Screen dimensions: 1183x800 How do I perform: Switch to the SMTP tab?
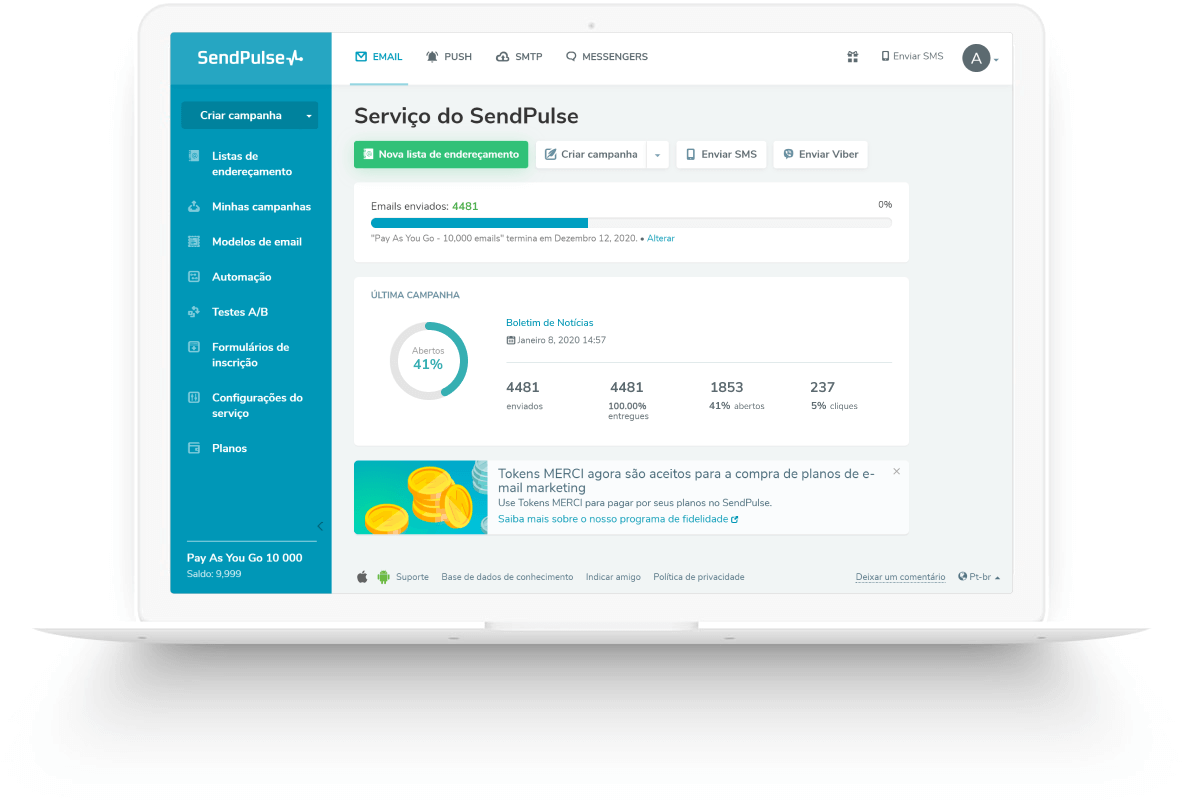coord(519,57)
